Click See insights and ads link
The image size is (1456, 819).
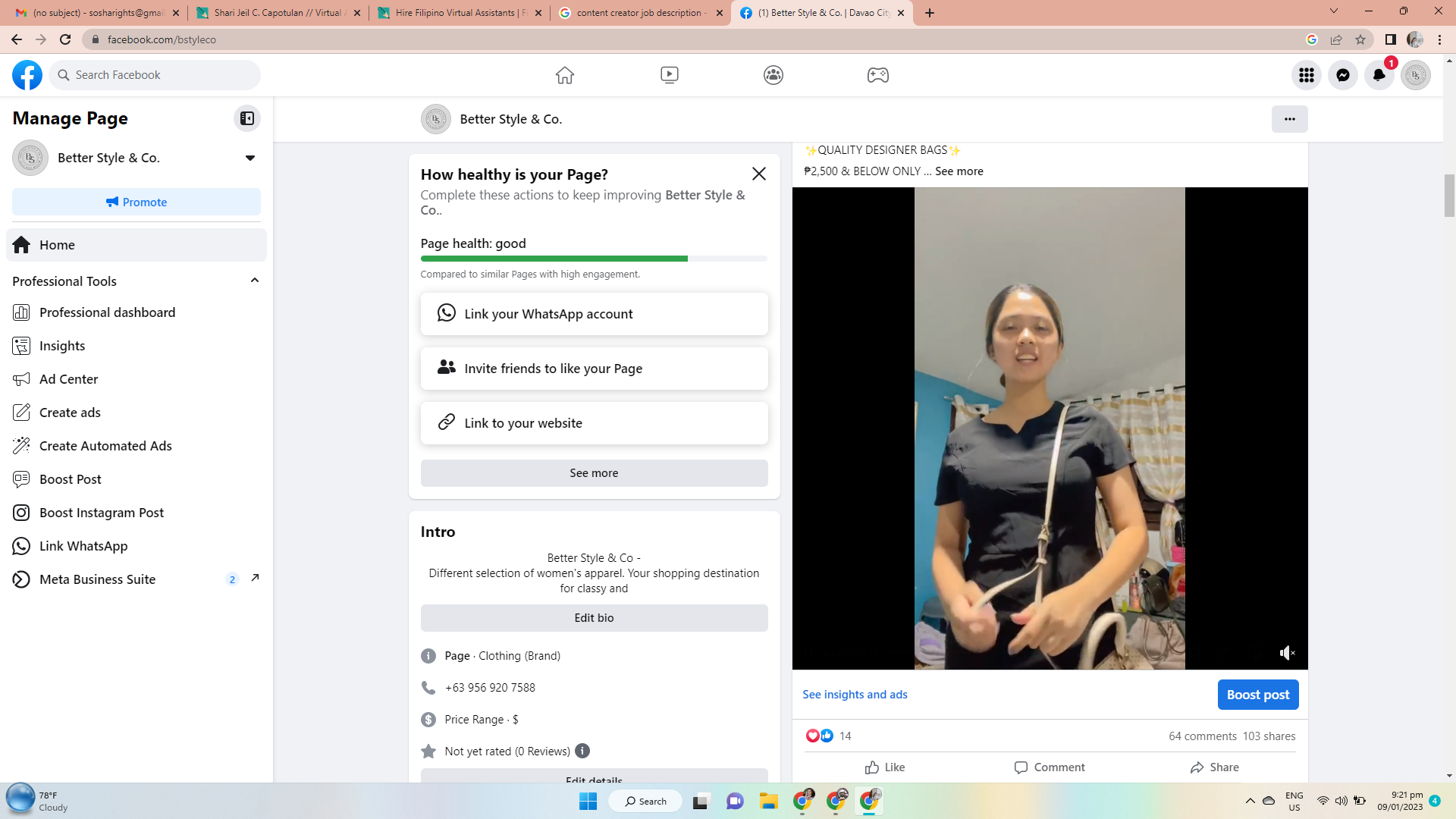coord(855,695)
